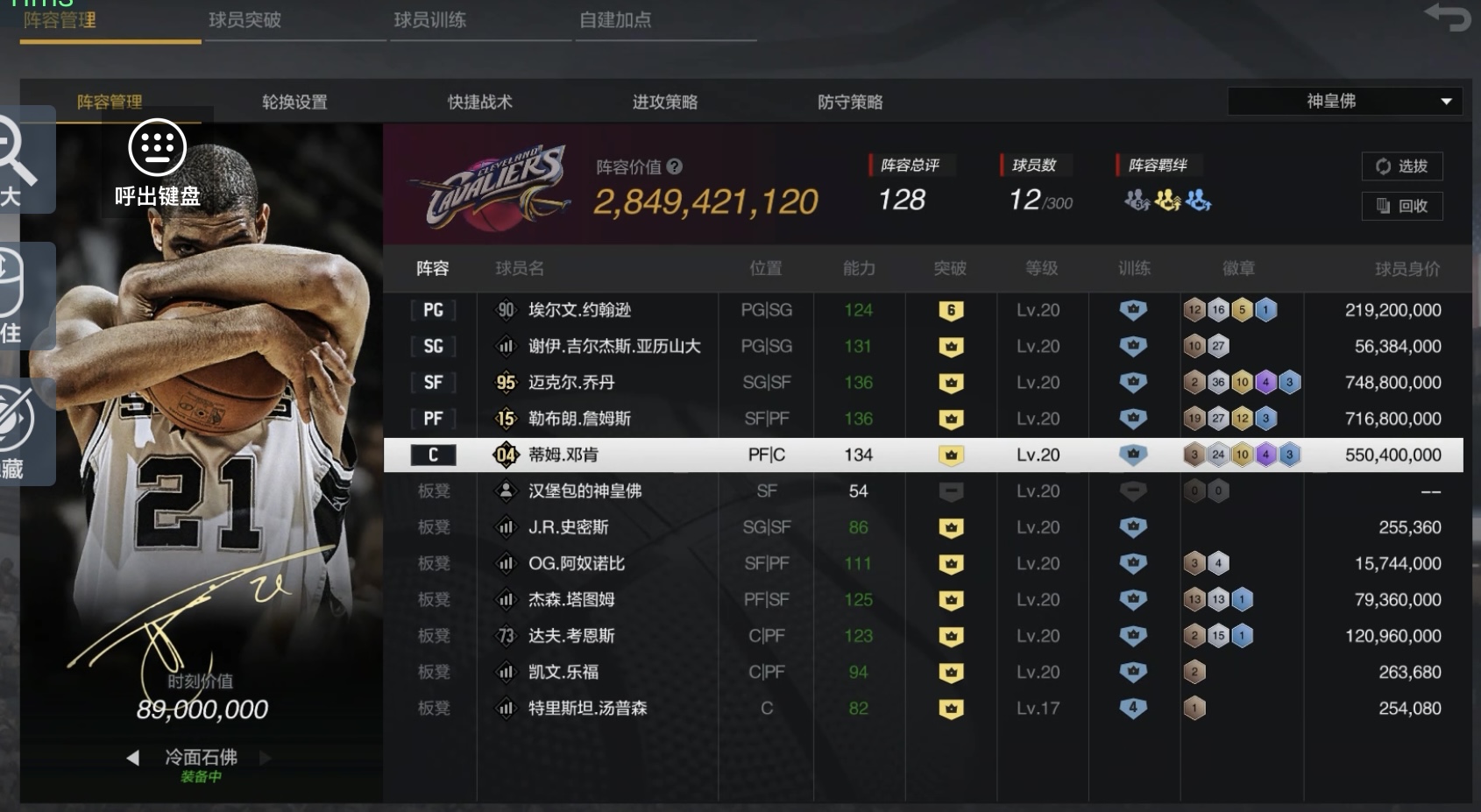Show next moment card with right arrow
The height and width of the screenshot is (812, 1481).
tap(266, 758)
